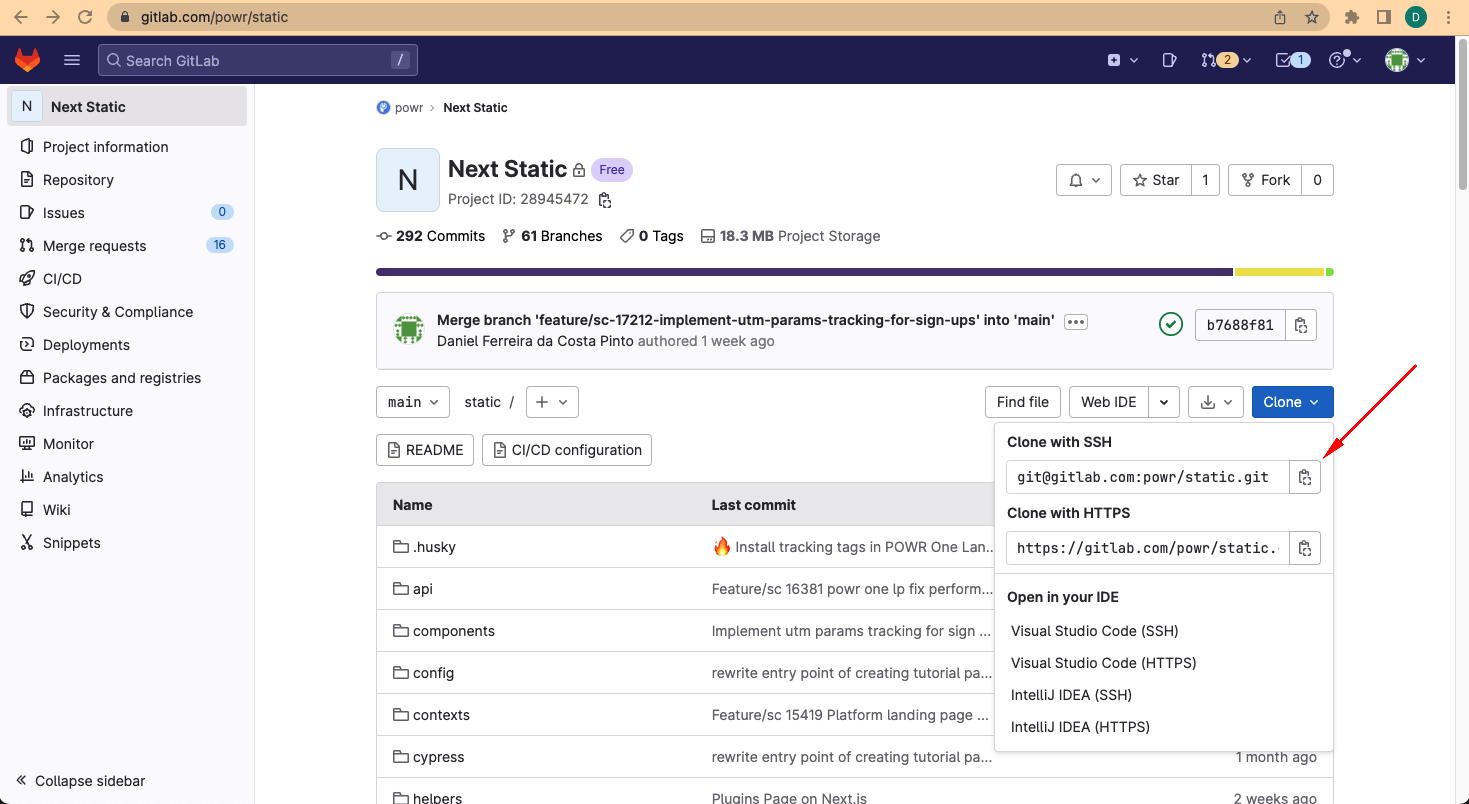Open the To-Do list icon
The height and width of the screenshot is (804, 1469).
click(1291, 60)
